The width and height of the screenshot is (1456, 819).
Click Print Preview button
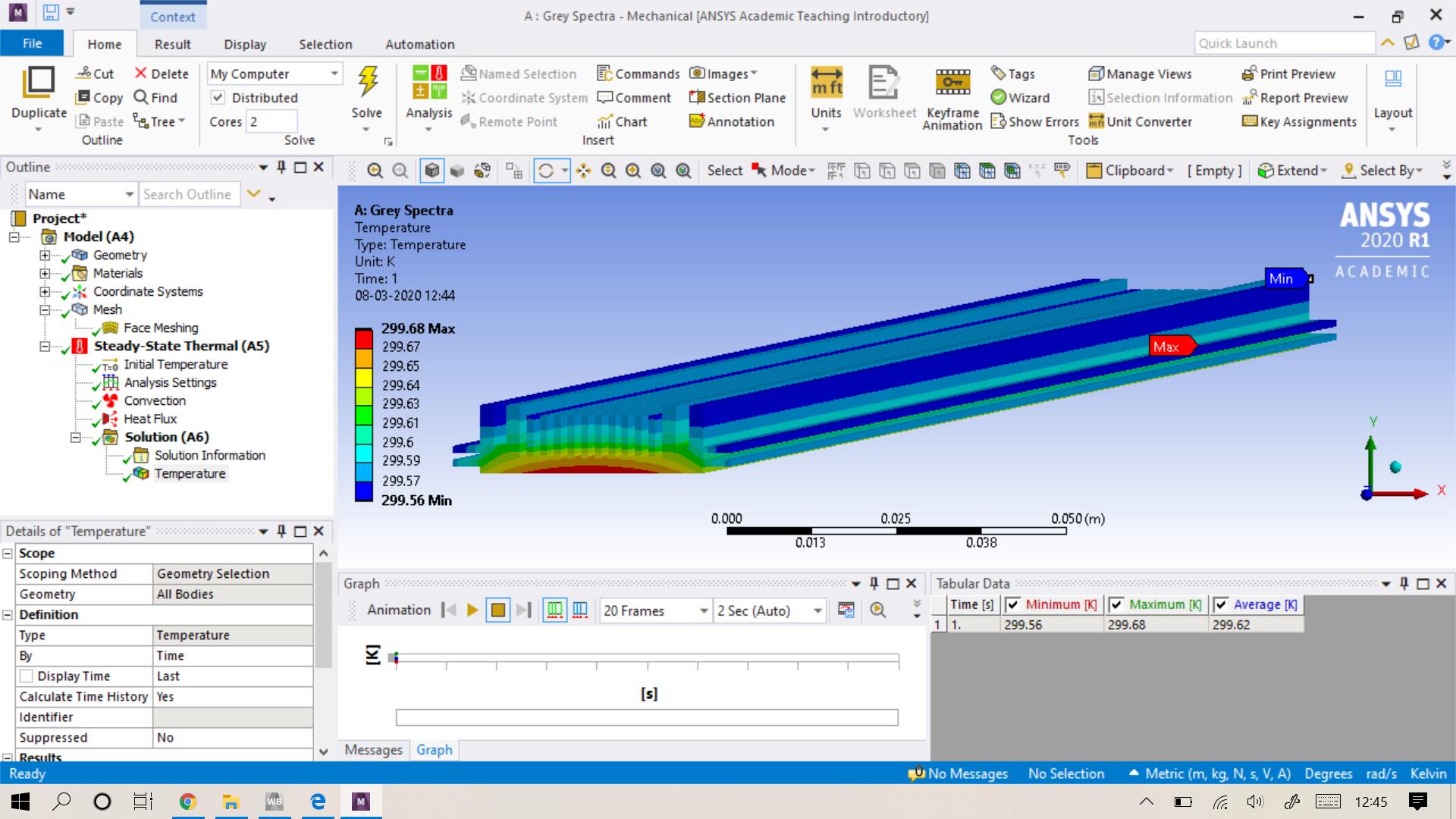tap(1288, 74)
